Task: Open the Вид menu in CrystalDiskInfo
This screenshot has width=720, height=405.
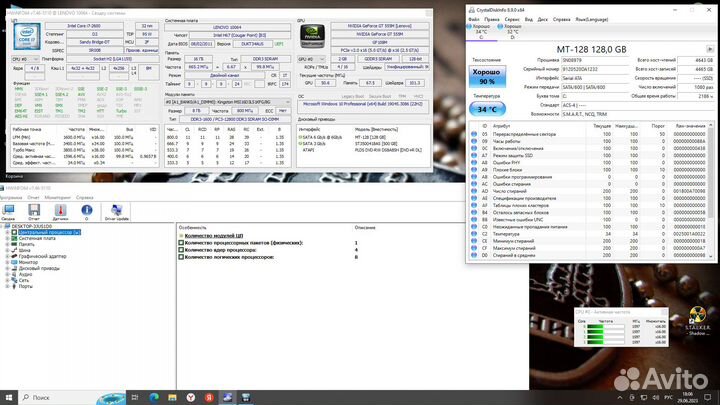Action: click(529, 19)
